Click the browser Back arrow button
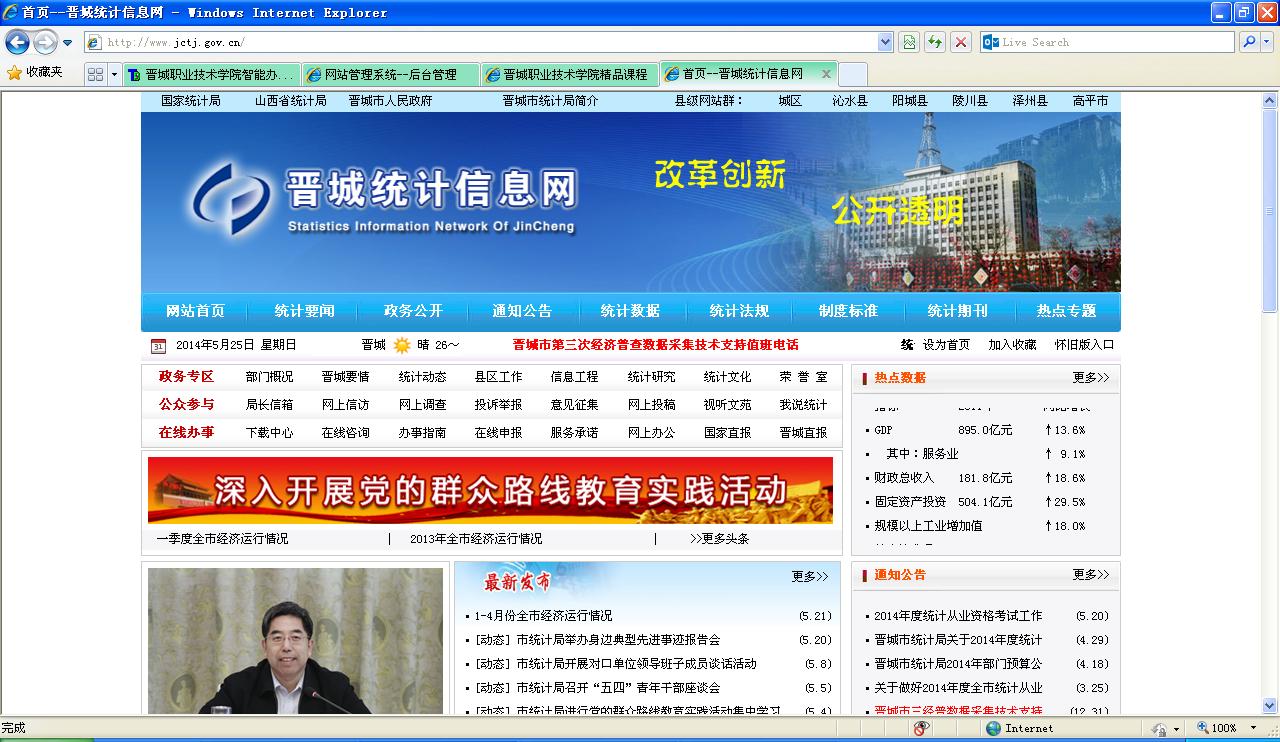The width and height of the screenshot is (1280, 742). pyautogui.click(x=18, y=42)
